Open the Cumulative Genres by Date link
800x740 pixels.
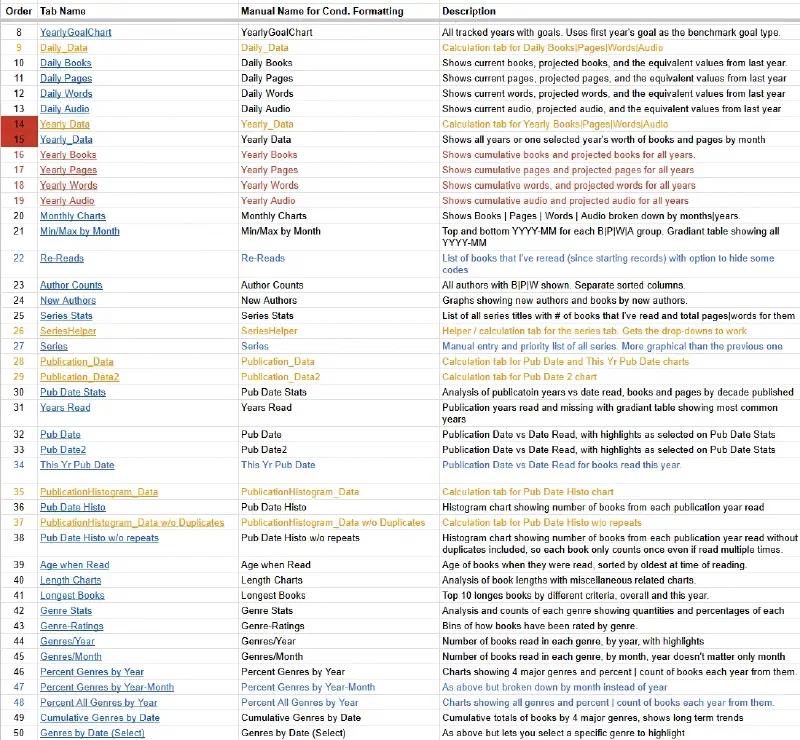click(99, 718)
